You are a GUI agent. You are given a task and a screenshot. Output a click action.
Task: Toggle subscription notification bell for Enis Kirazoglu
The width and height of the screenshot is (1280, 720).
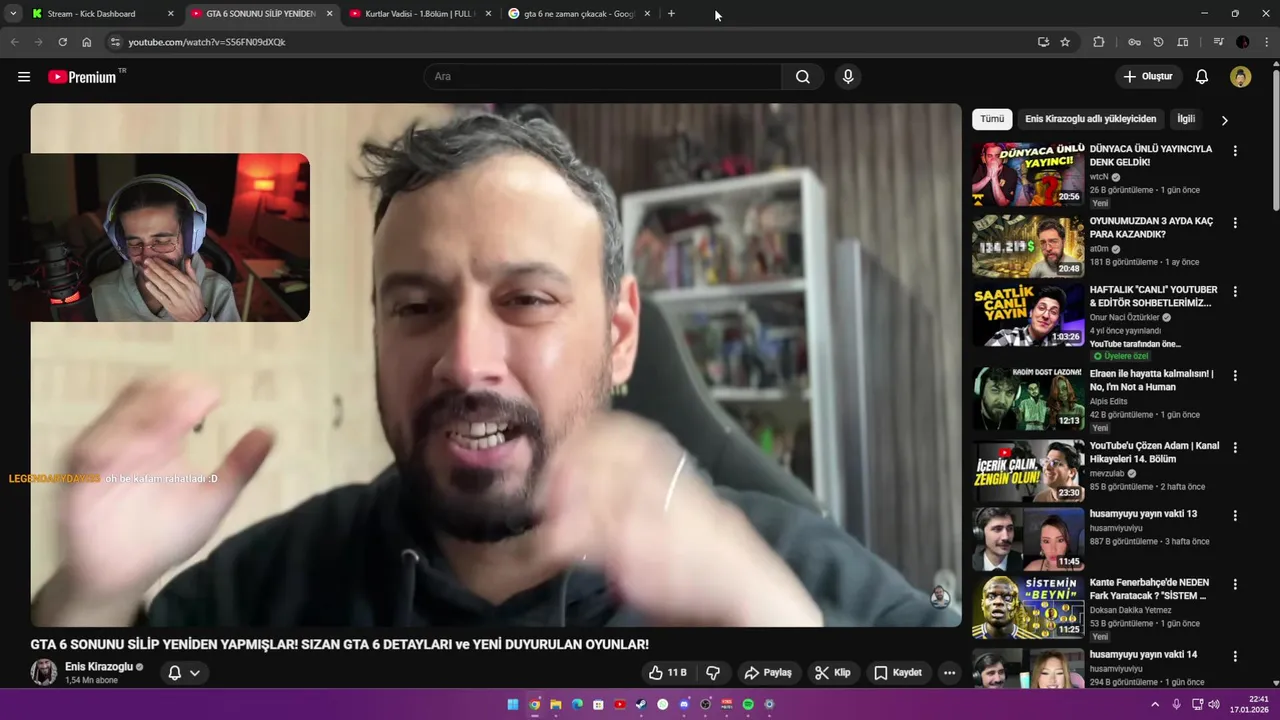point(174,673)
